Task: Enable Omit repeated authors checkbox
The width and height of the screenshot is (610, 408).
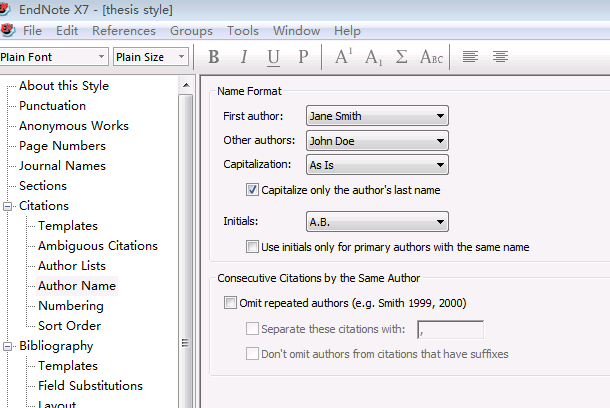Action: [230, 303]
